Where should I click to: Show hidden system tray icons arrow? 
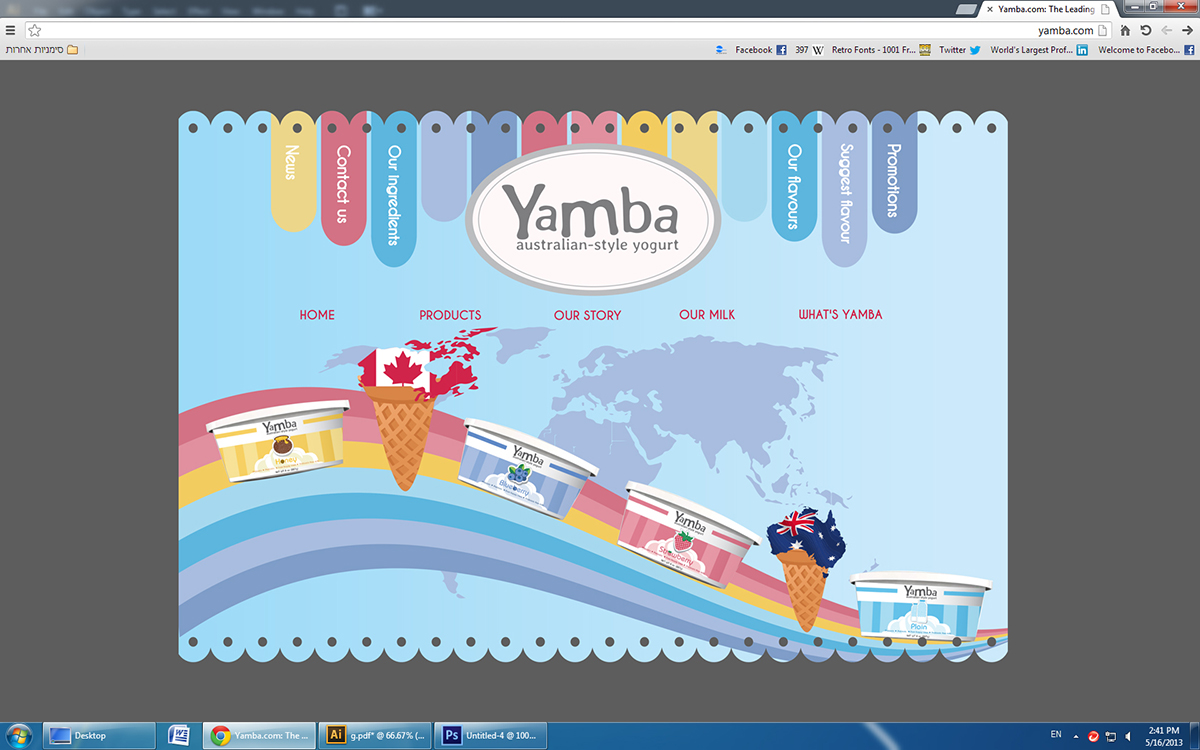click(x=1078, y=736)
